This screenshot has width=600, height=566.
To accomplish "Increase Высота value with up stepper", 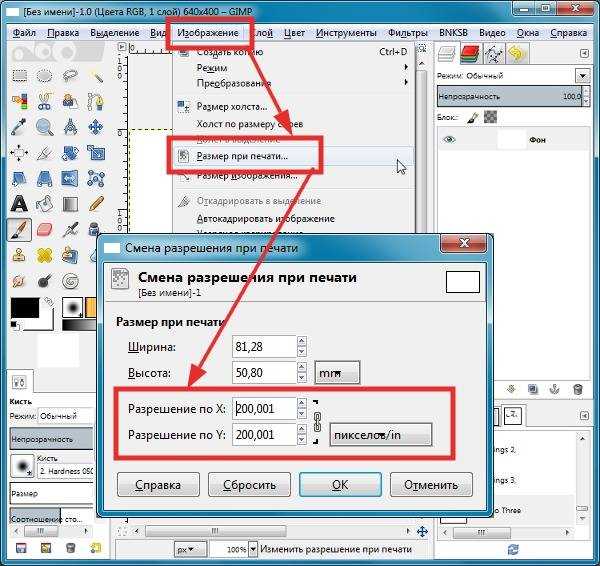I will pos(302,367).
